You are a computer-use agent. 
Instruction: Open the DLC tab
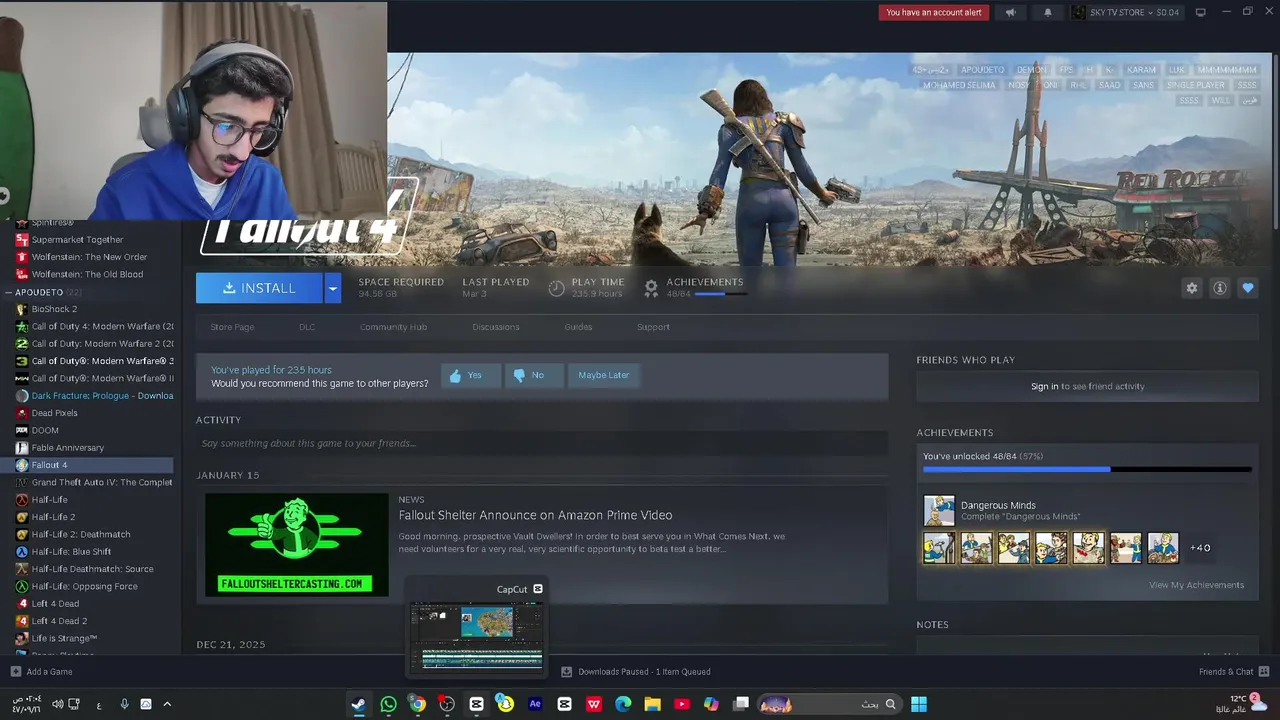[x=307, y=327]
